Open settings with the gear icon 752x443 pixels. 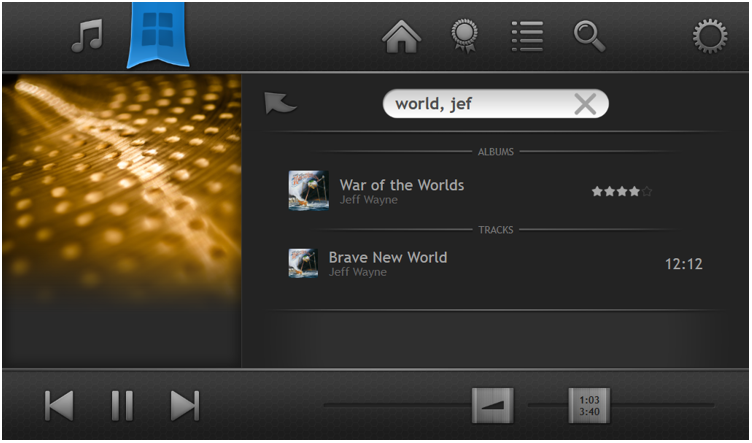pos(710,36)
